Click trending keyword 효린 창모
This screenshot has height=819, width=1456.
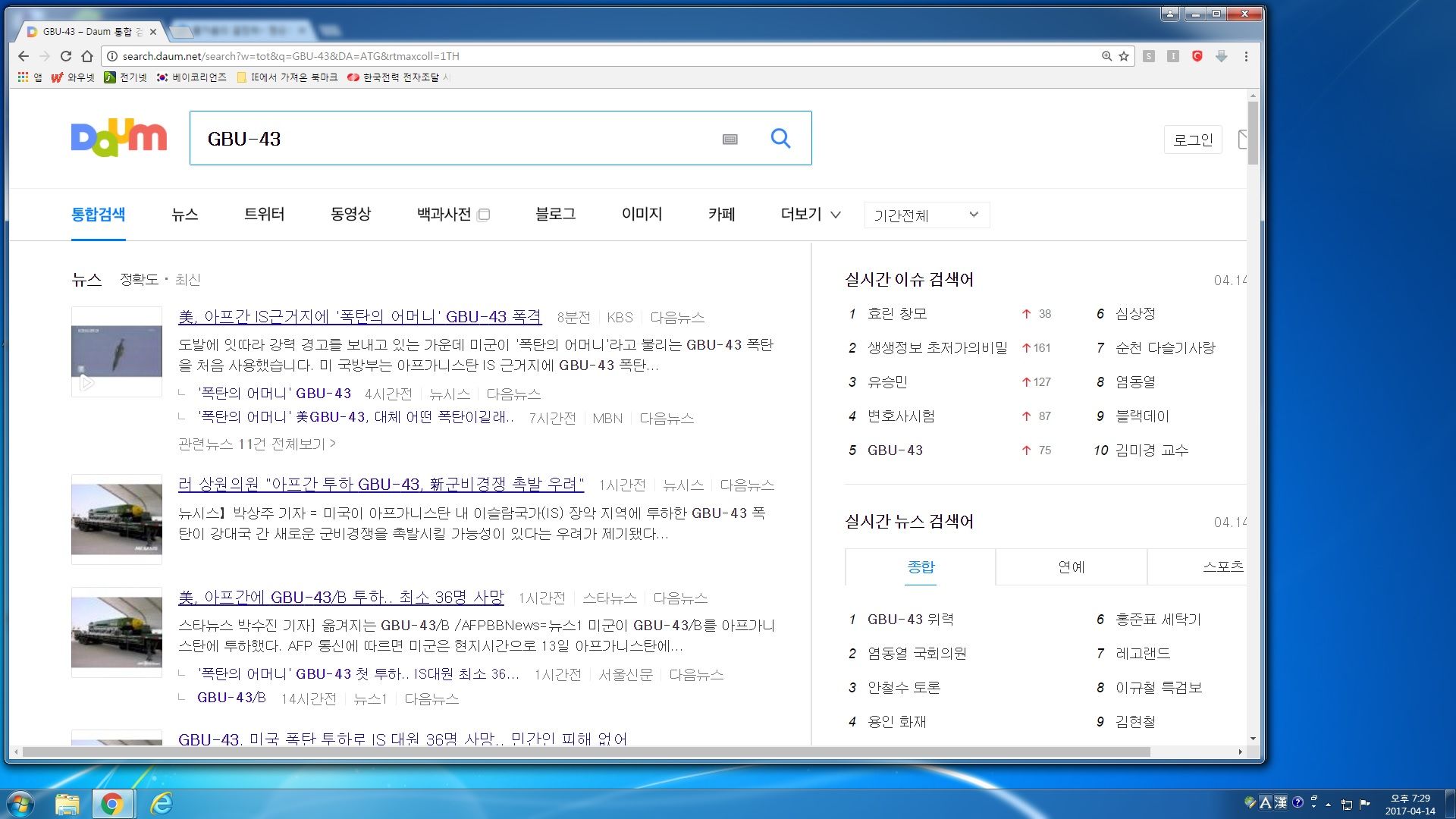[x=897, y=314]
